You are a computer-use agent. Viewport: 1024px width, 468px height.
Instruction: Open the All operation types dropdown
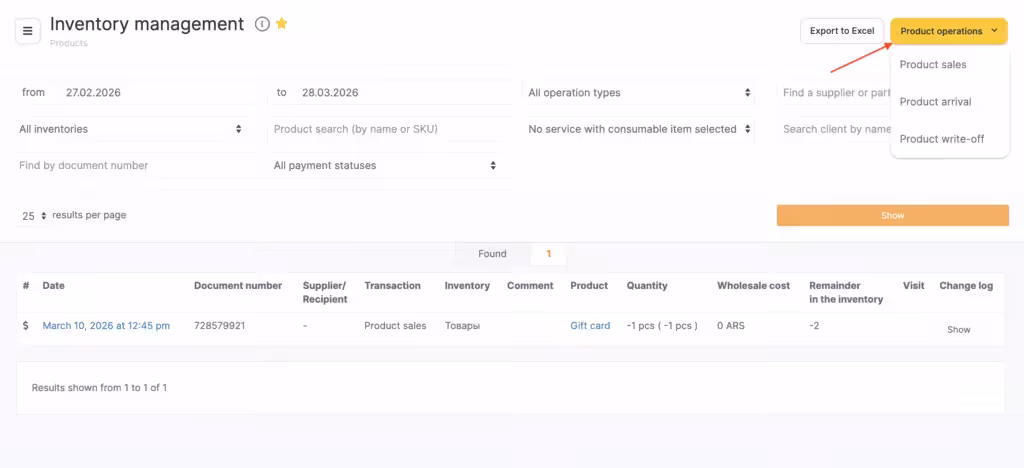640,93
